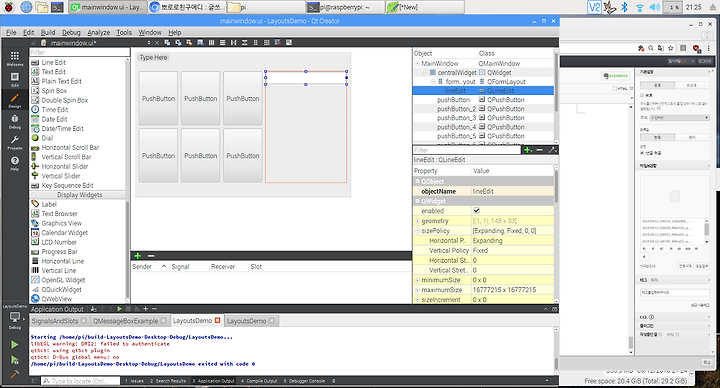The height and width of the screenshot is (388, 720).
Task: Click the widget box Filter field
Action: 79,52
